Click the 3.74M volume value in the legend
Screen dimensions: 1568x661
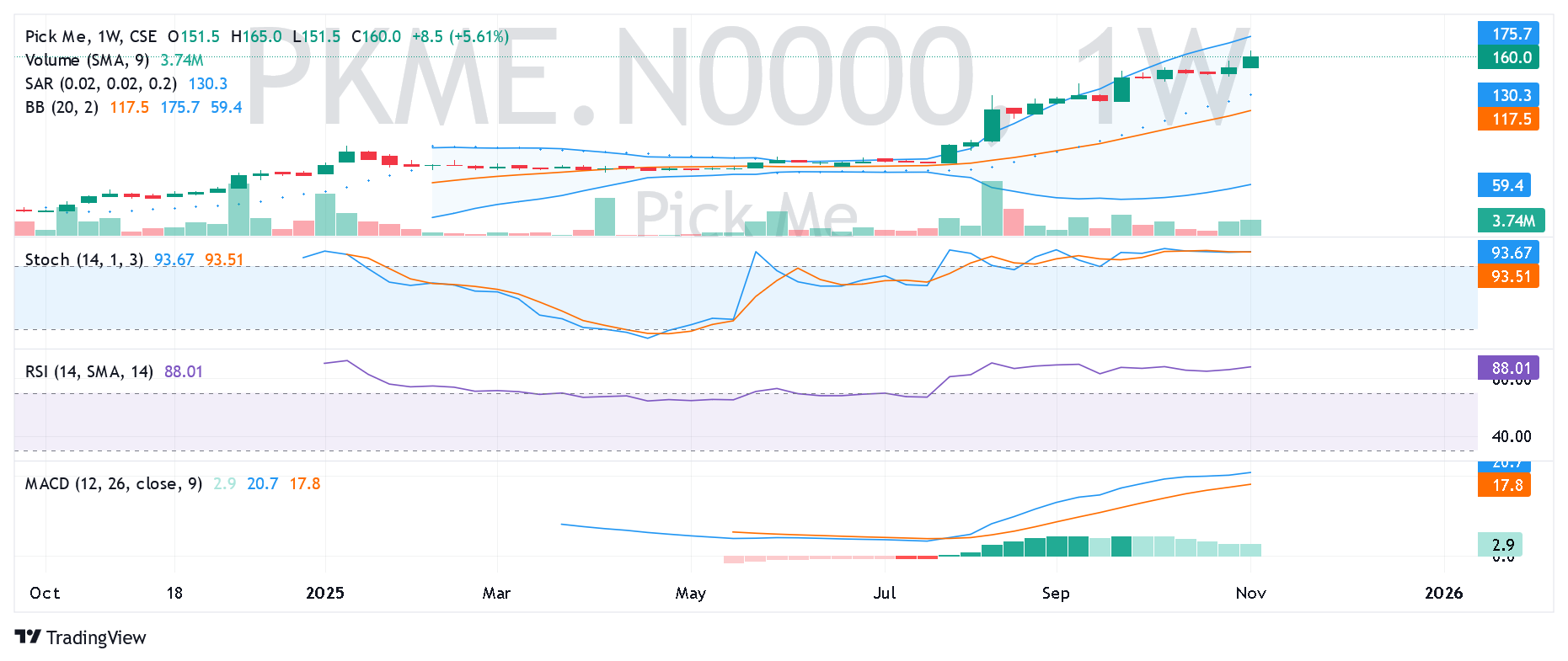click(x=182, y=60)
